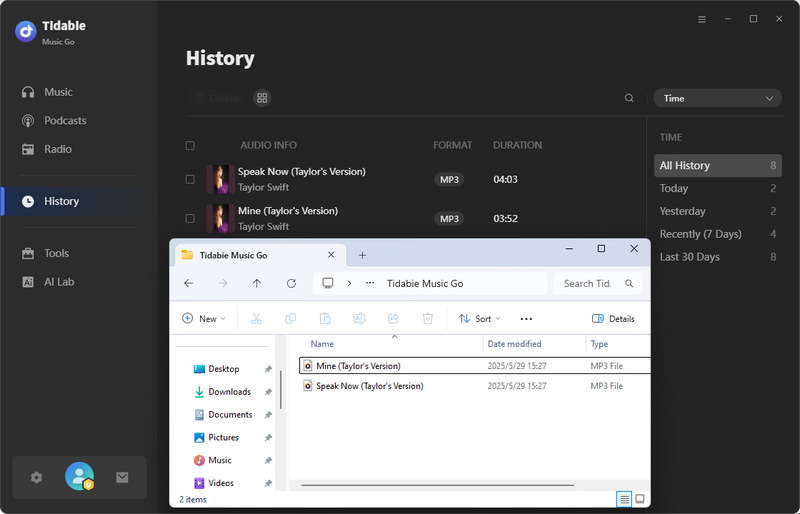Focus the Explorer search box
Viewport: 800px width, 514px height.
597,284
